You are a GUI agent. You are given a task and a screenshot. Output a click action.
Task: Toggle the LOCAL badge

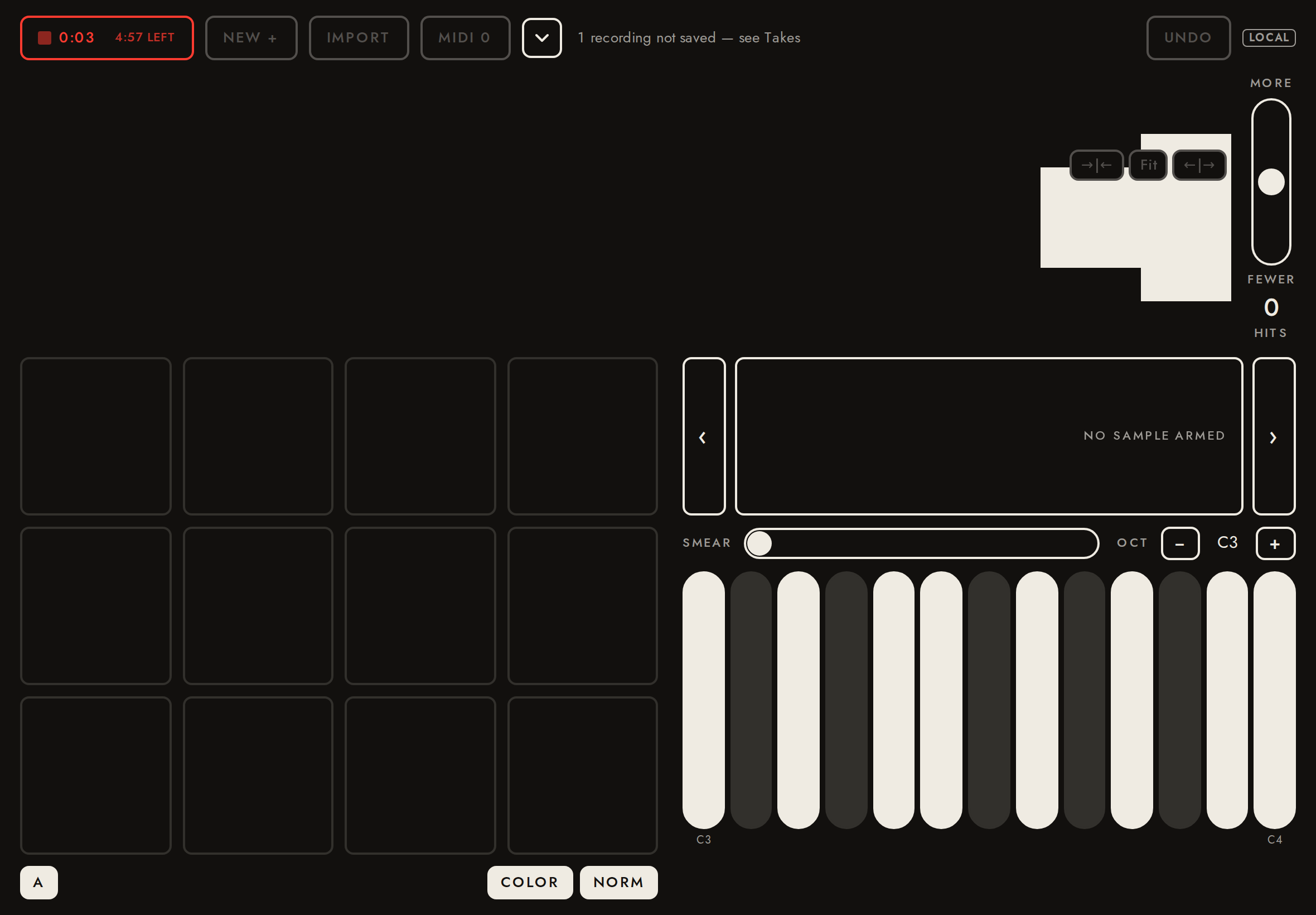(x=1269, y=38)
